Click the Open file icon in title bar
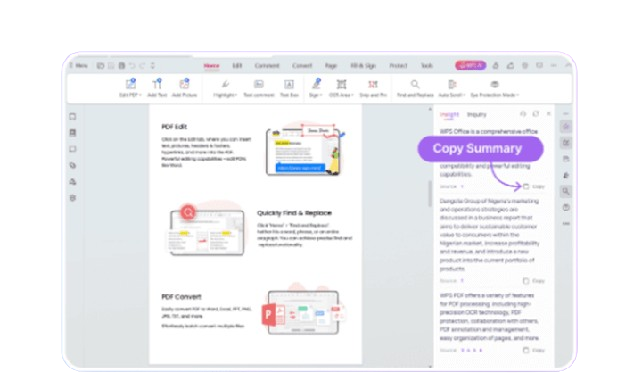Viewport: 642px width, 389px height. click(x=100, y=66)
